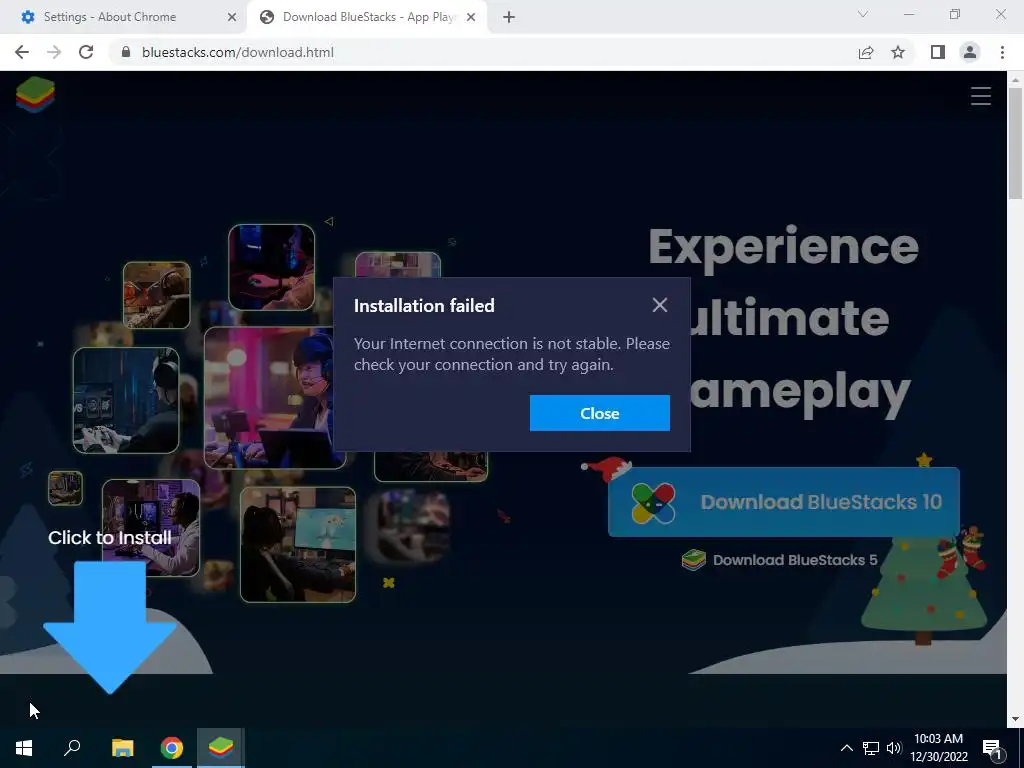1024x768 pixels.
Task: Click BlueStacks installer in taskbar
Action: coord(221,748)
